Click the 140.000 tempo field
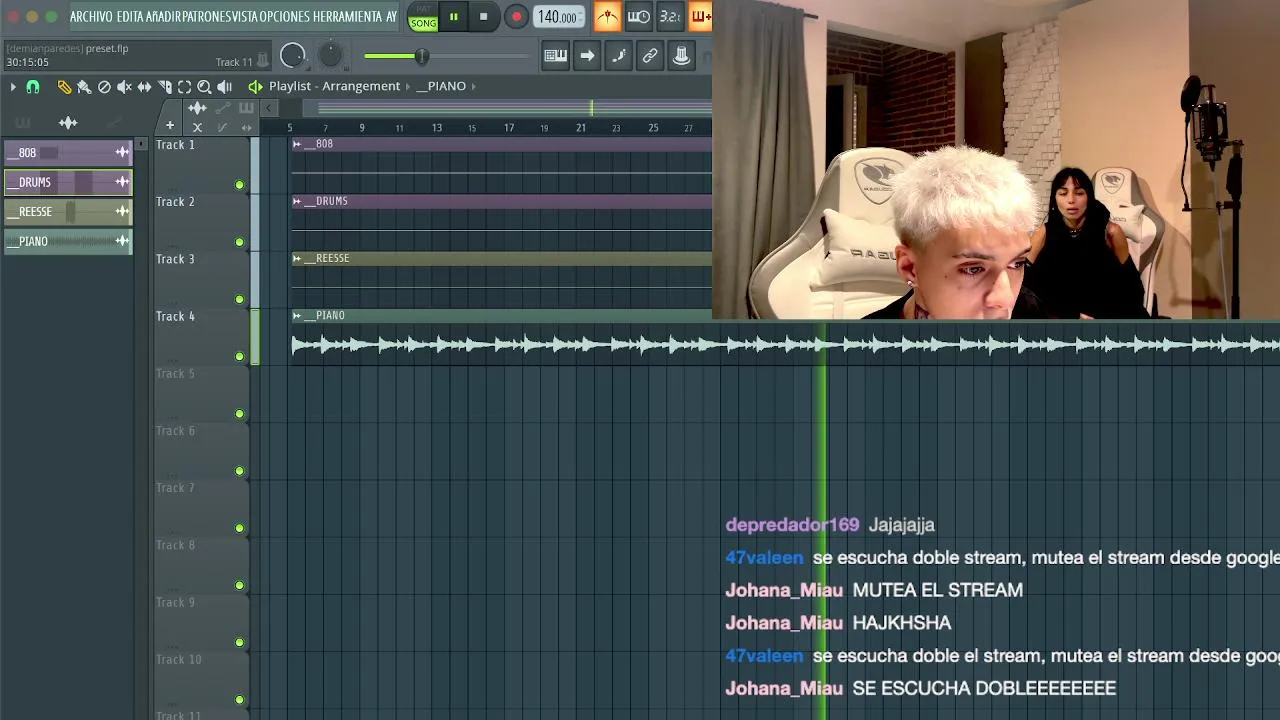The width and height of the screenshot is (1280, 720). (557, 16)
